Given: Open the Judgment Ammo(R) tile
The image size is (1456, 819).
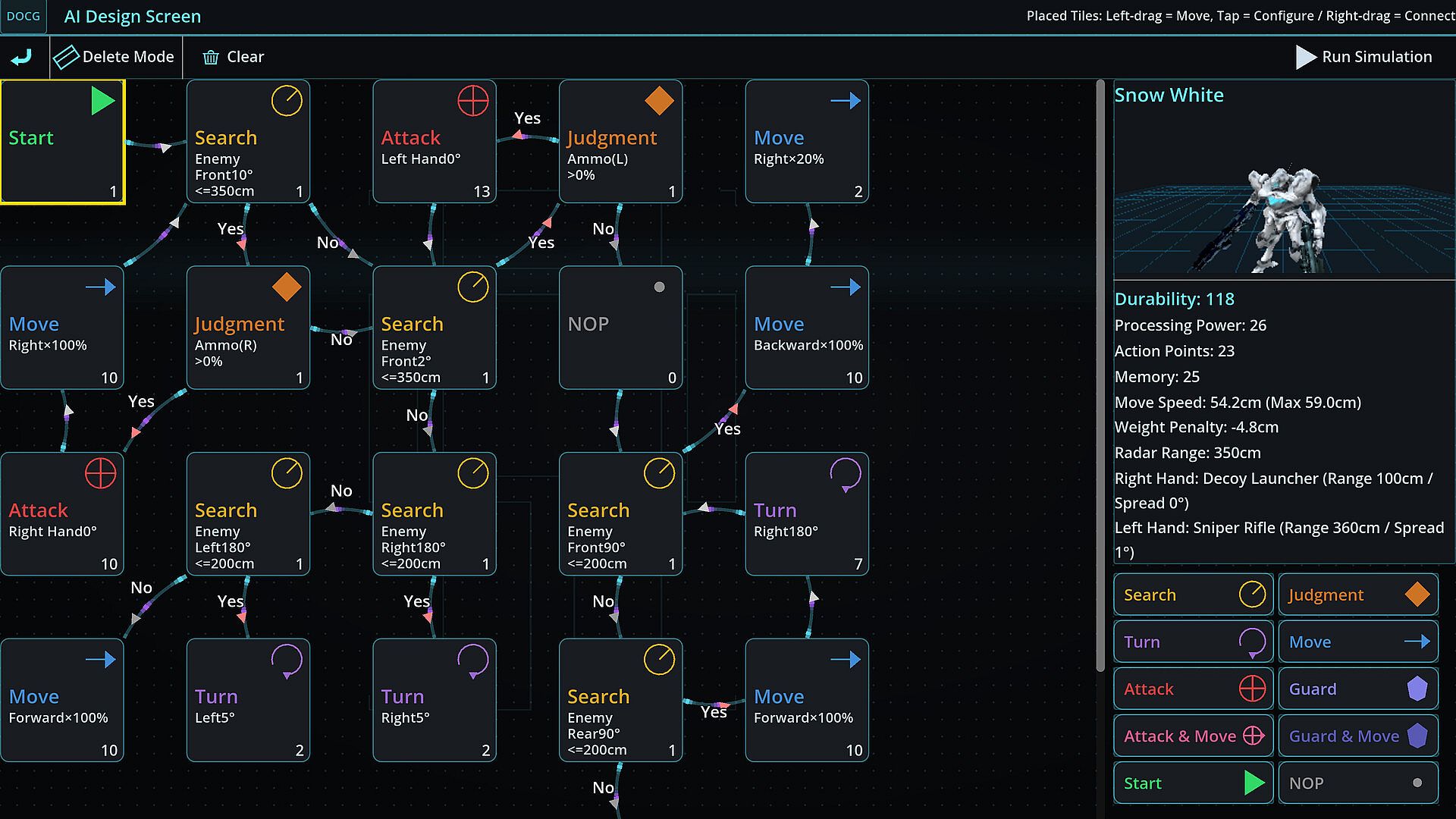Looking at the screenshot, I should pos(249,328).
